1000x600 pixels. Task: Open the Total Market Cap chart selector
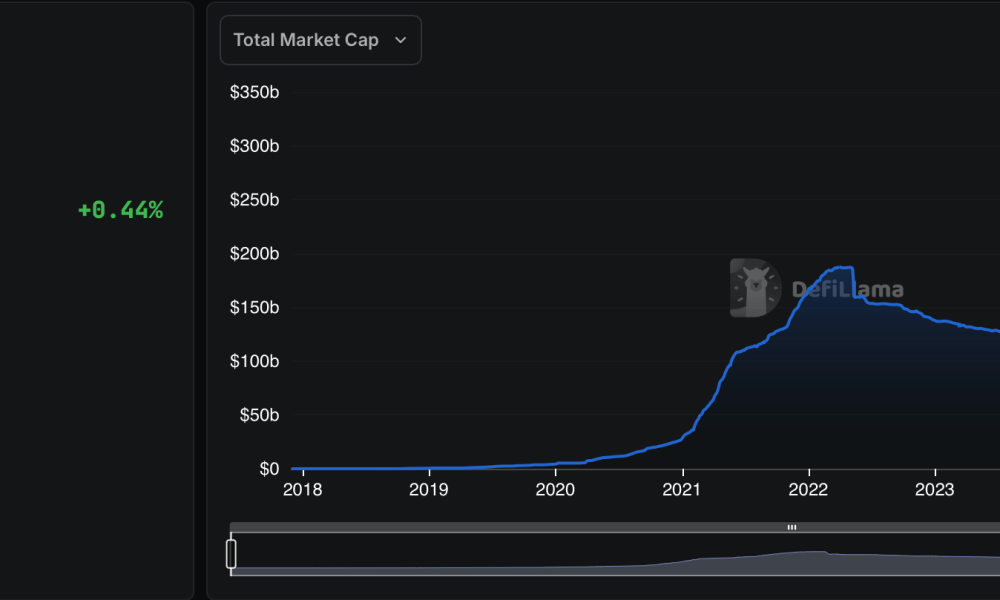tap(320, 40)
